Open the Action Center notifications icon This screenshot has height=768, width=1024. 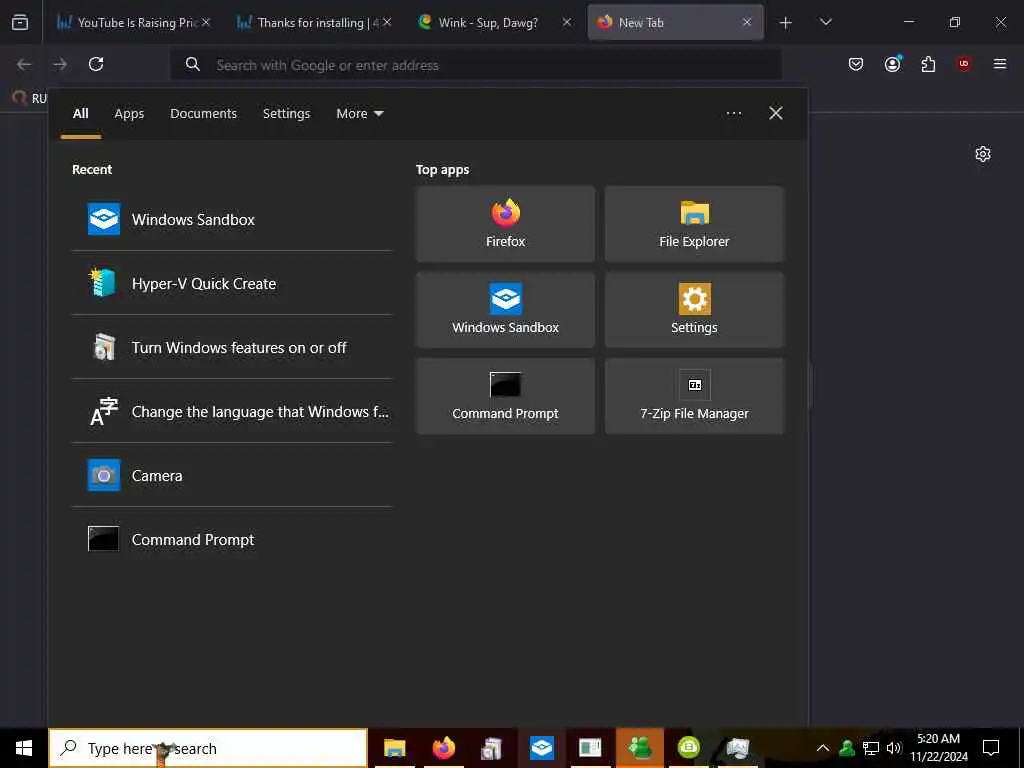pos(991,748)
